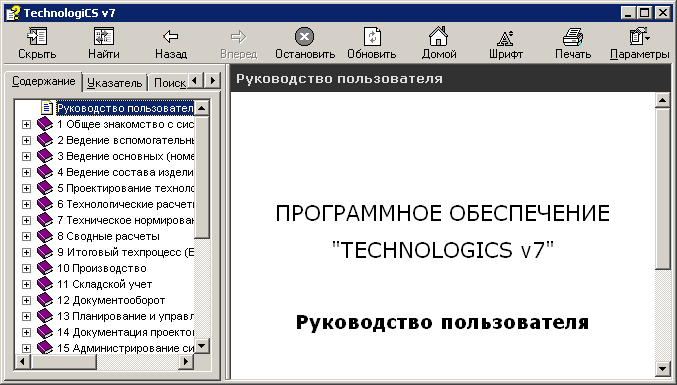The width and height of the screenshot is (677, 385).
Task: Click the book icon of 6 Технологические расчеты
Action: pos(44,204)
